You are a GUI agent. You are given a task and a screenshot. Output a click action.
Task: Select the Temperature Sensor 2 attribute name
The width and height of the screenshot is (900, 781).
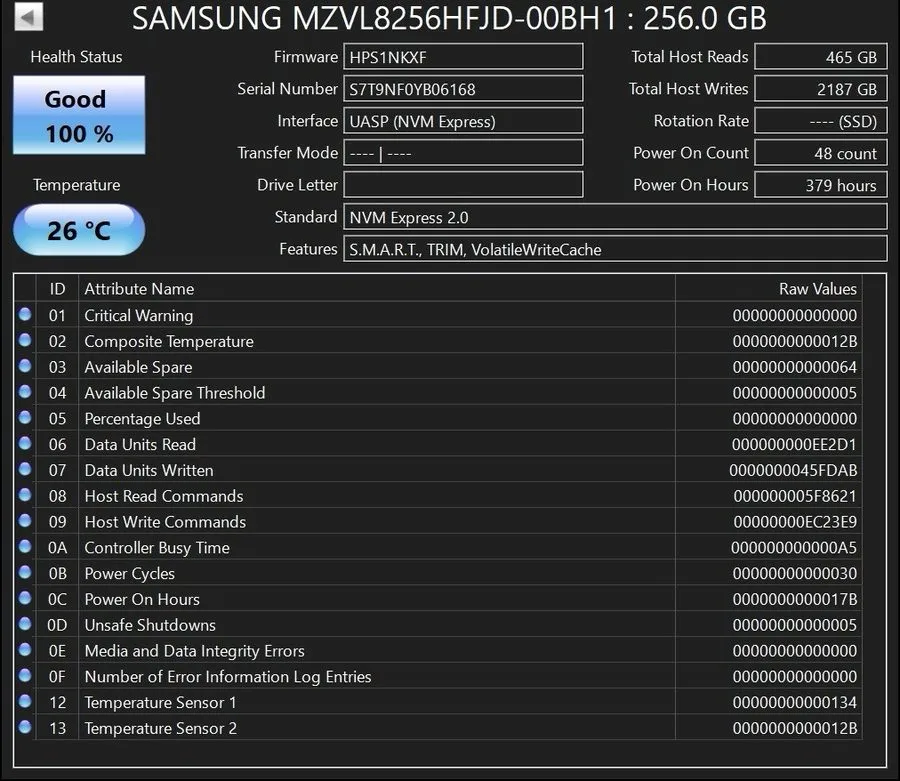(161, 729)
